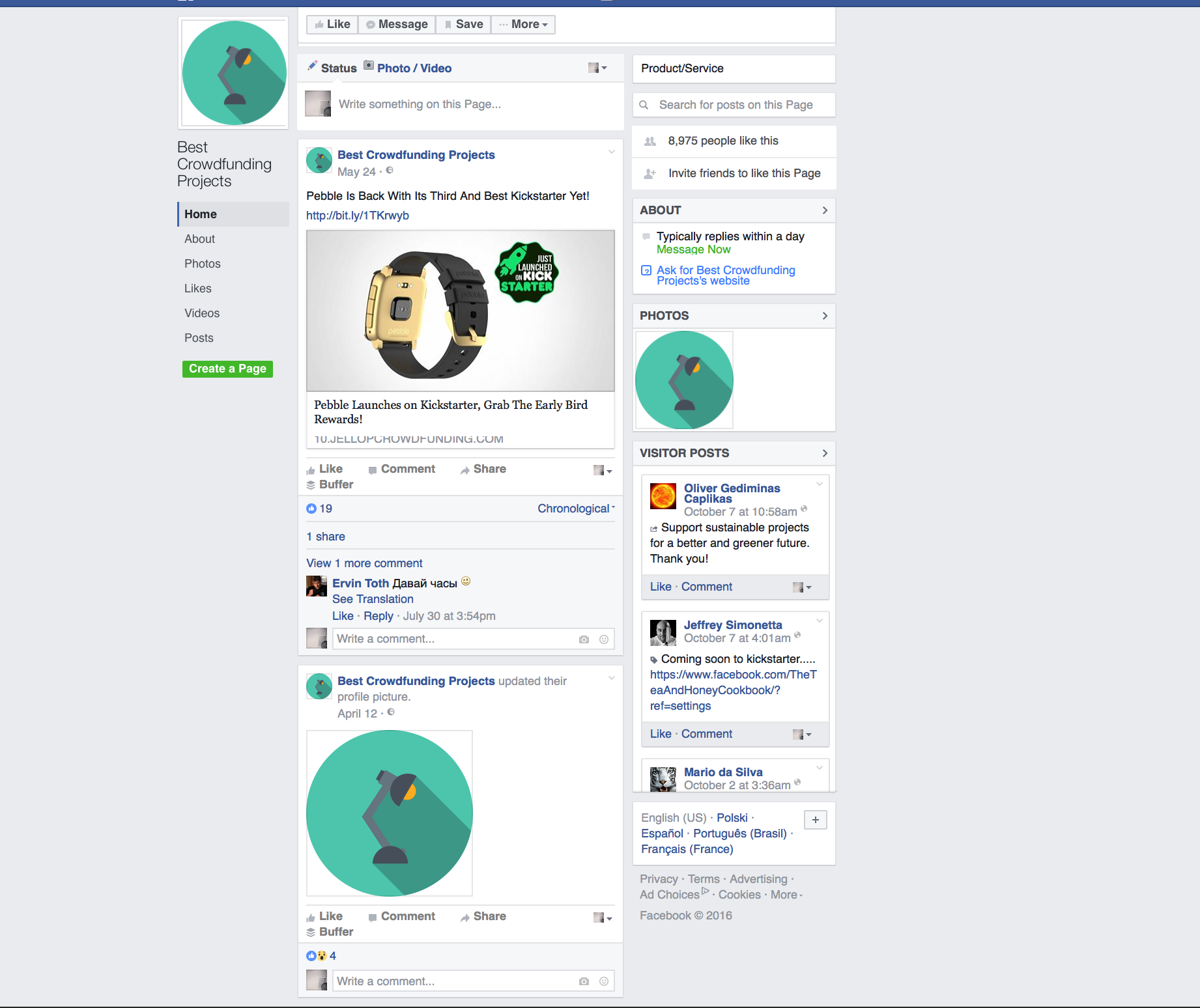Like the Best Crowdfunding Projects page

click(x=332, y=24)
